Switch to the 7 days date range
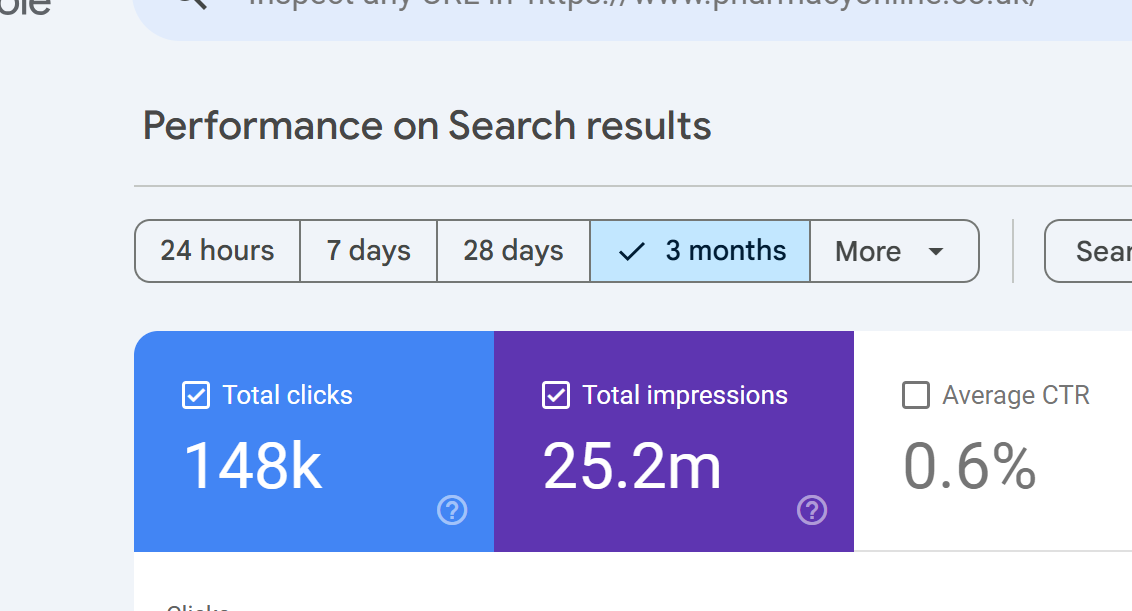The height and width of the screenshot is (611, 1132). pos(368,251)
